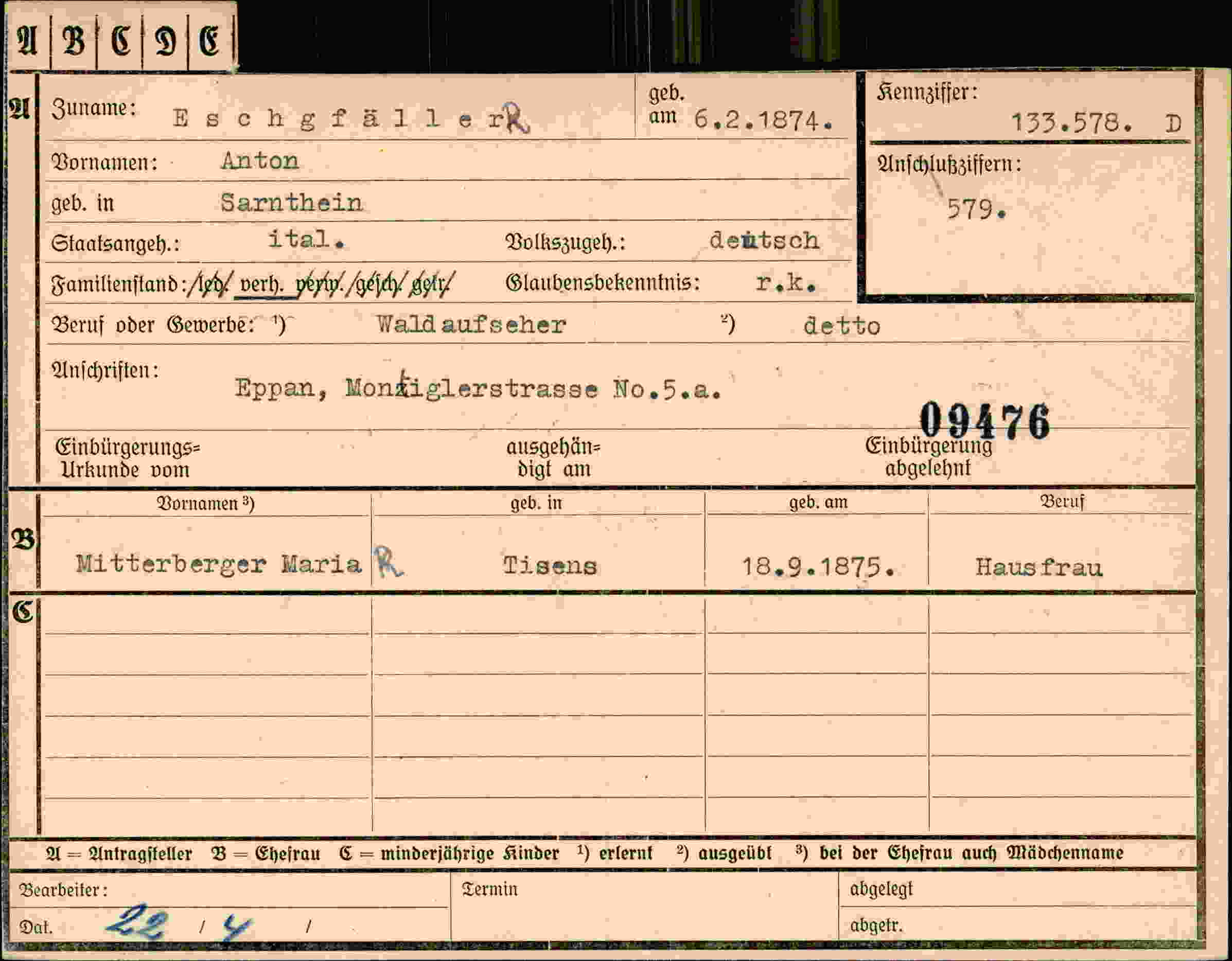Click the 'Beruf oder Gewerbe:' label

click(153, 325)
